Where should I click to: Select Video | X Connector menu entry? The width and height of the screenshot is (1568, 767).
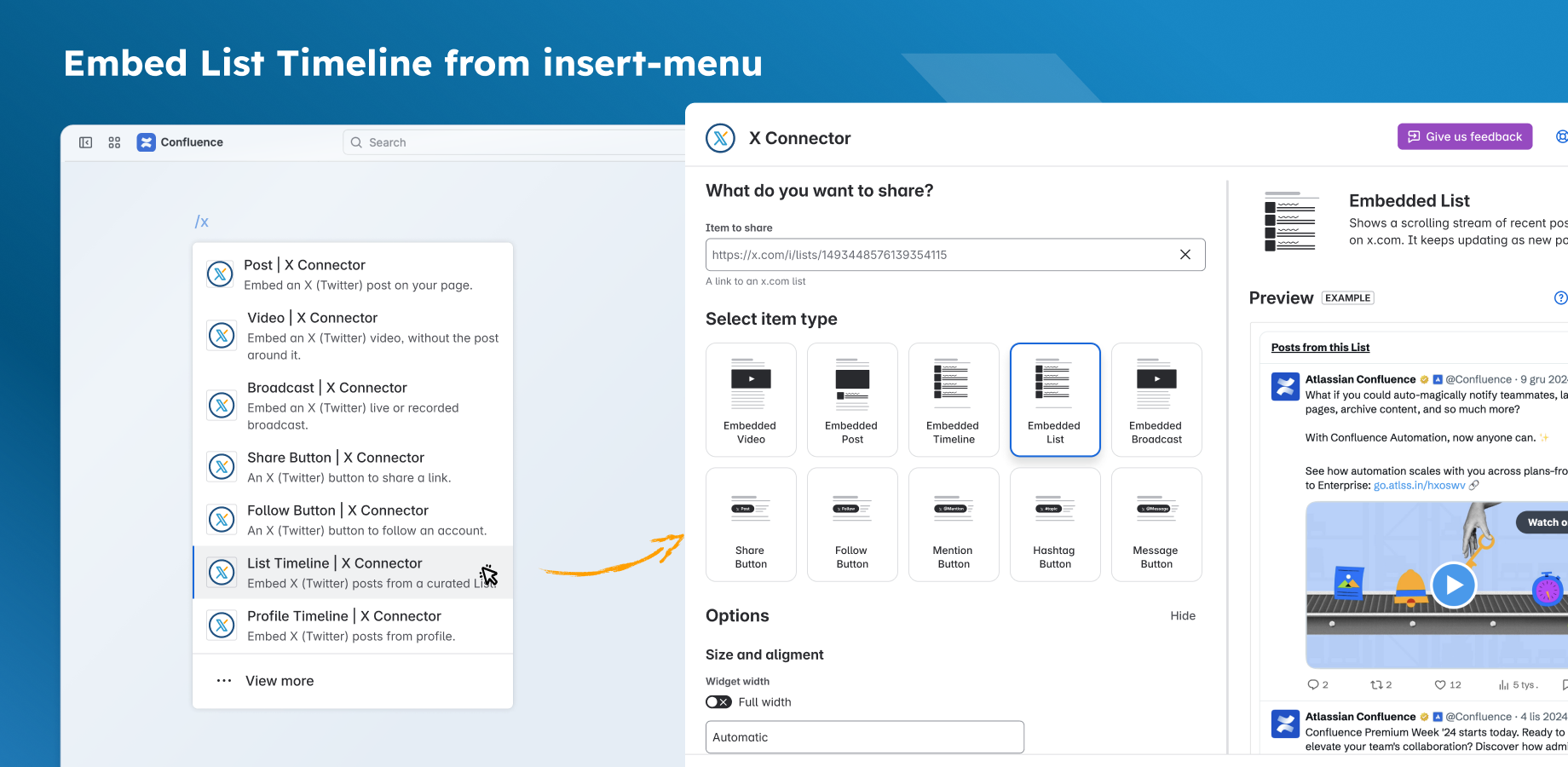(353, 336)
